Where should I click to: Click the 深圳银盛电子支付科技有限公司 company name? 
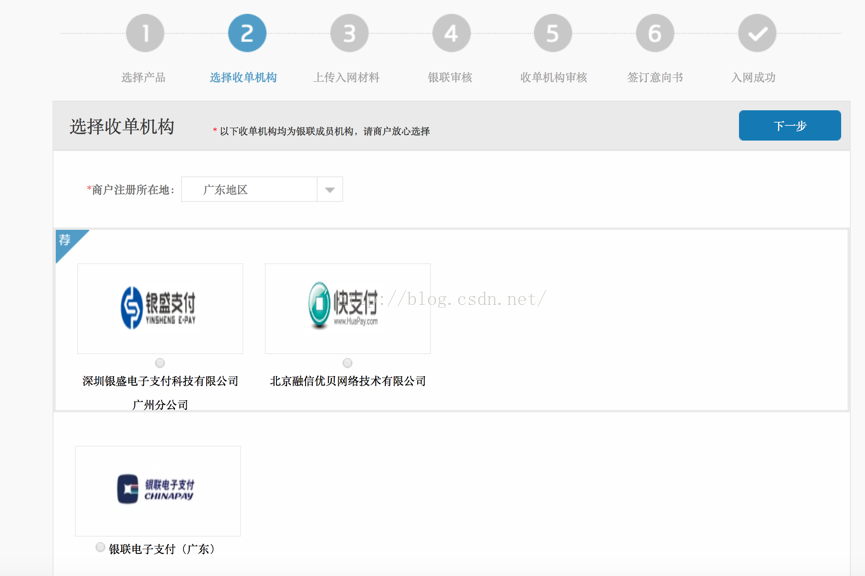pyautogui.click(x=160, y=381)
